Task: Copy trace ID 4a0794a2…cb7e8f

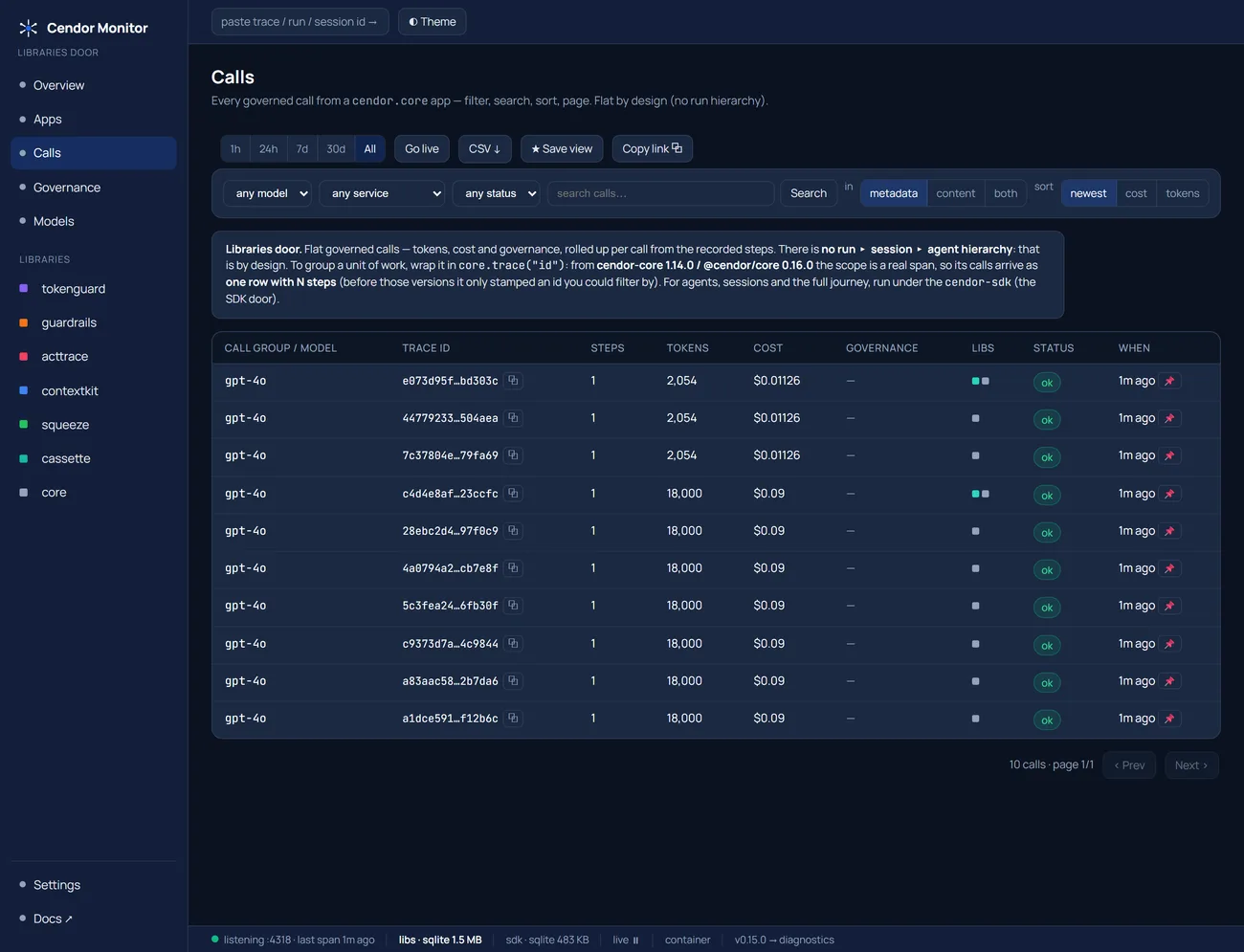Action: pyautogui.click(x=513, y=568)
